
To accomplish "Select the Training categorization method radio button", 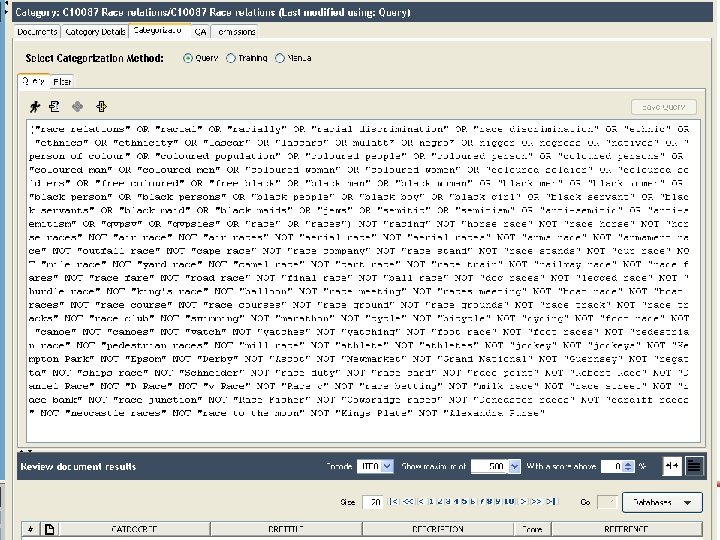I will coord(231,58).
